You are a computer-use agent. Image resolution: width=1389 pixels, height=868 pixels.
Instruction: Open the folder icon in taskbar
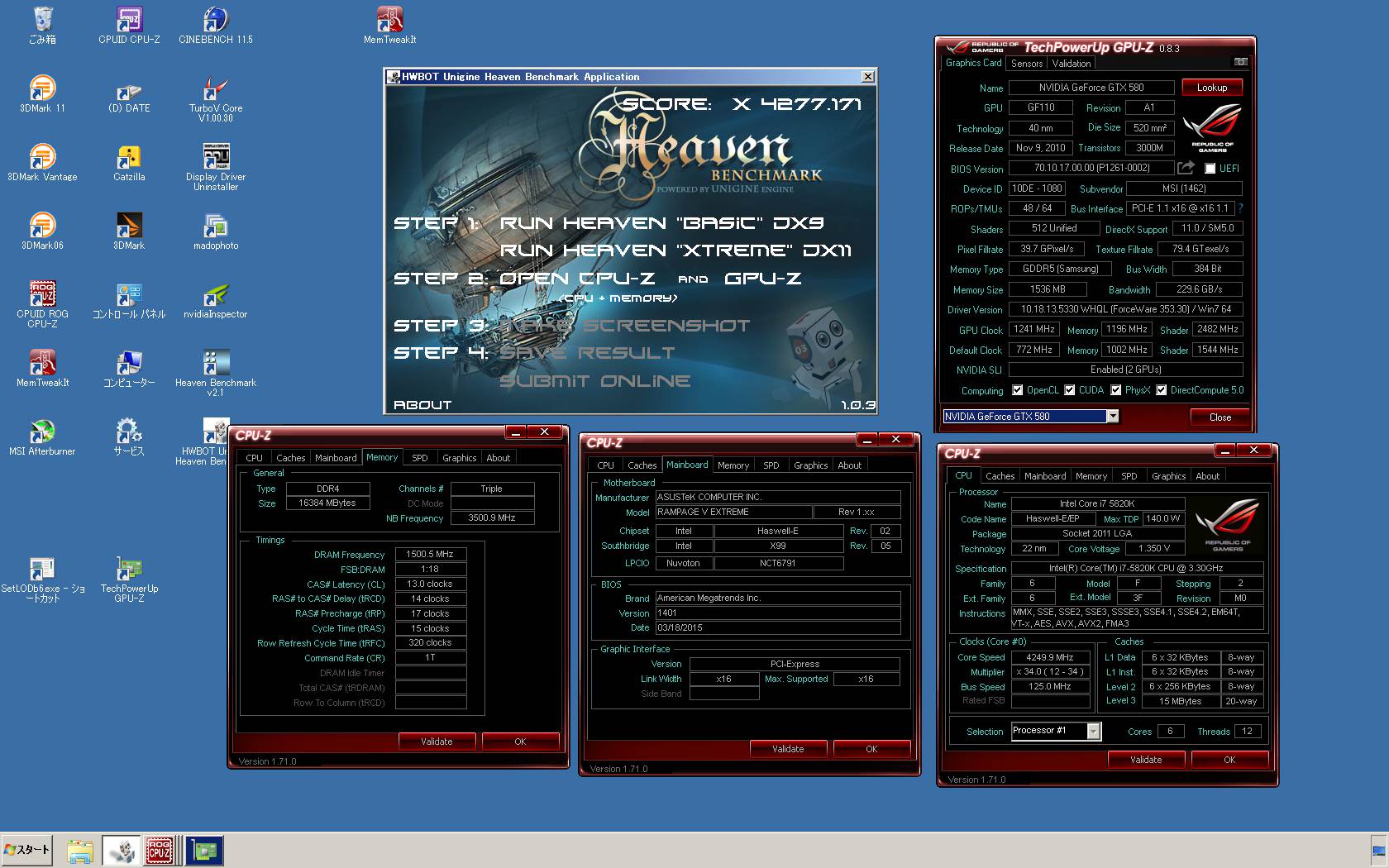click(80, 850)
